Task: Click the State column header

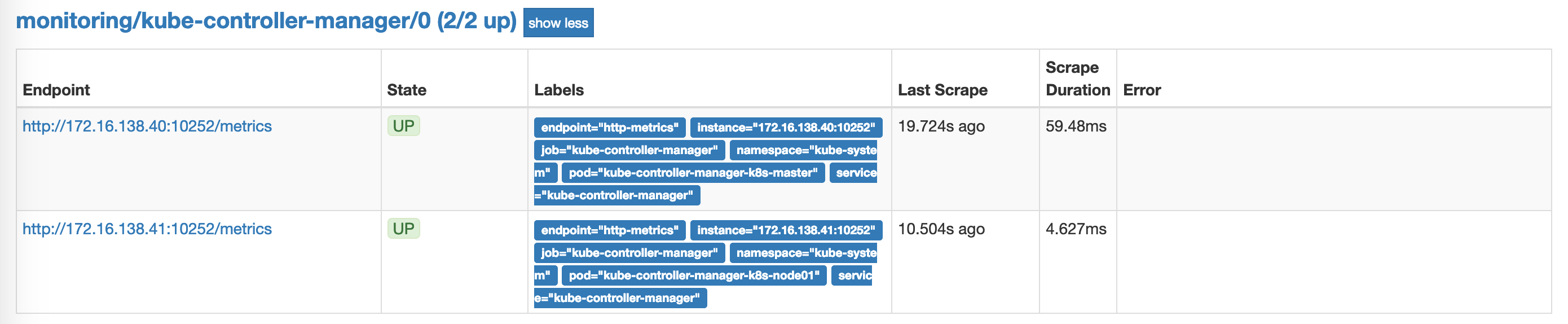Action: [x=407, y=90]
